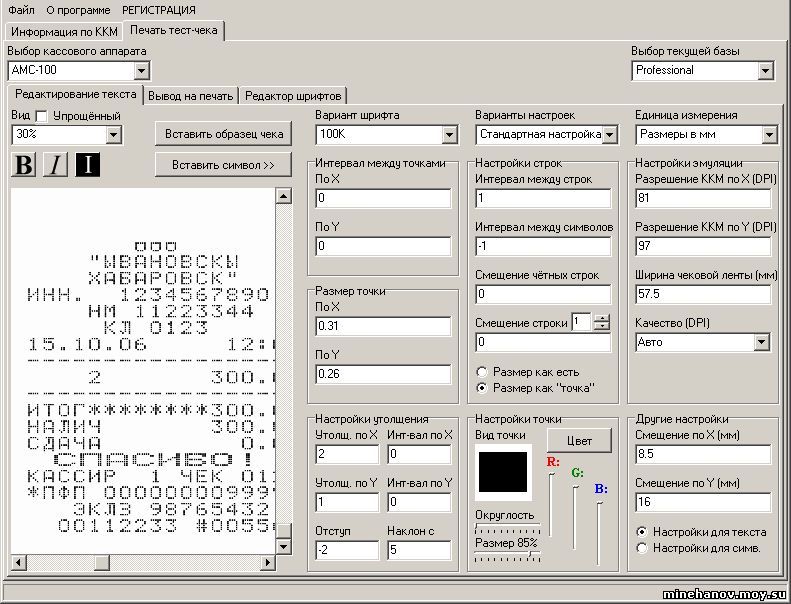Click the dot size По X field 0.31
The height and width of the screenshot is (604, 791).
pos(383,326)
